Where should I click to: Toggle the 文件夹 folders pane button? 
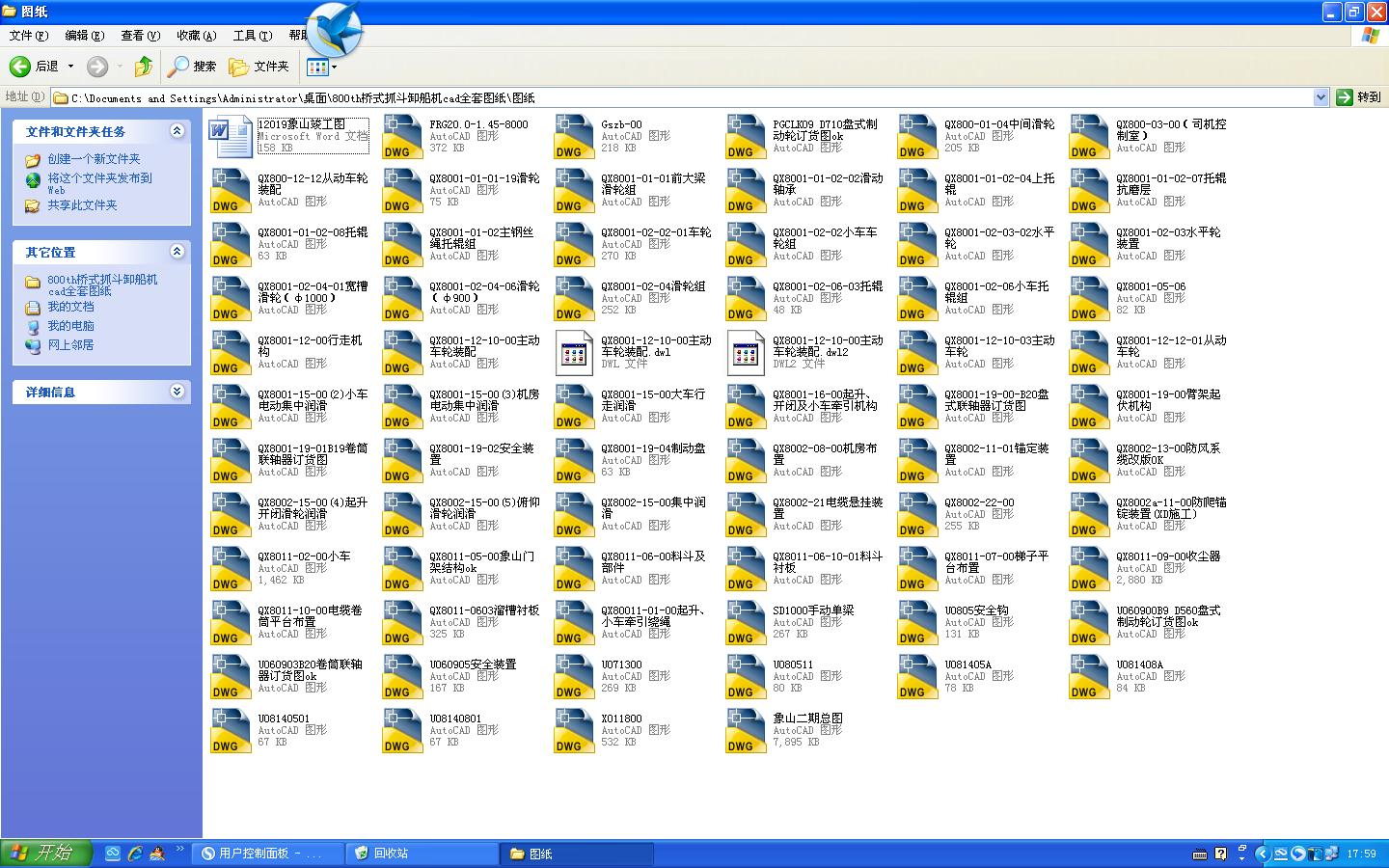coord(259,67)
